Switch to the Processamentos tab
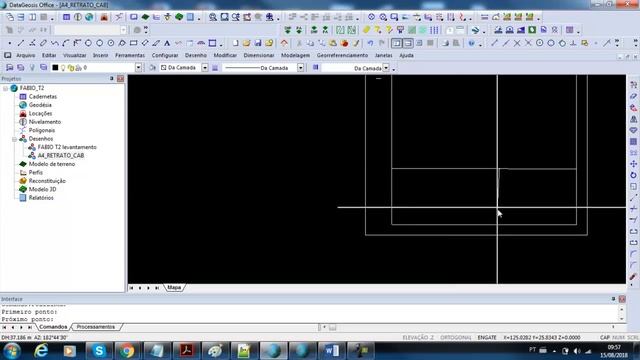Image resolution: width=640 pixels, height=360 pixels. pyautogui.click(x=96, y=327)
